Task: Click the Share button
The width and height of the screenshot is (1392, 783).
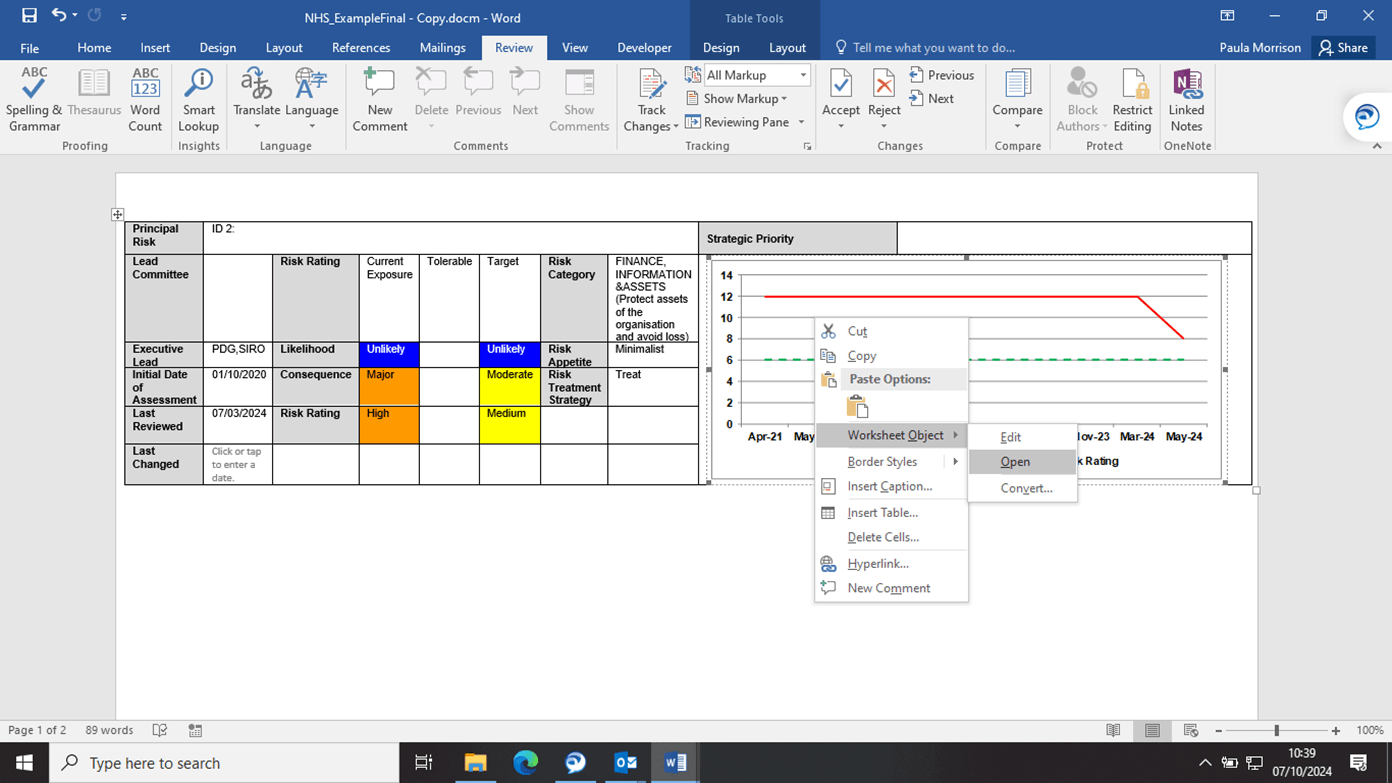Action: click(1343, 47)
